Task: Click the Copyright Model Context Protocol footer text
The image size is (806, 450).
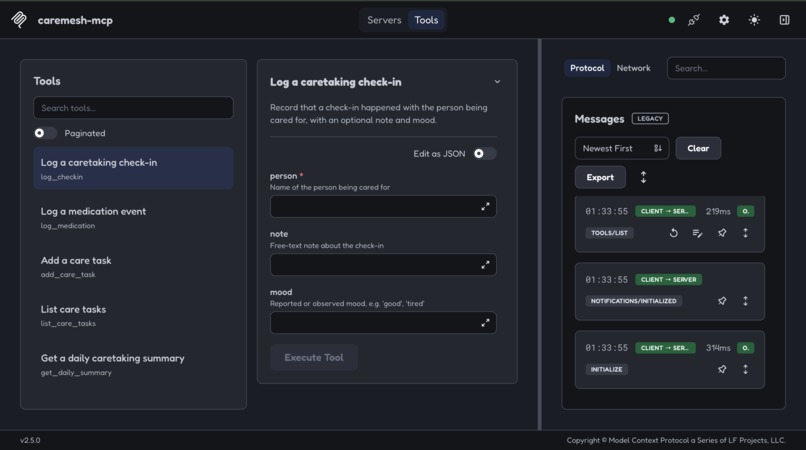Action: tap(676, 440)
